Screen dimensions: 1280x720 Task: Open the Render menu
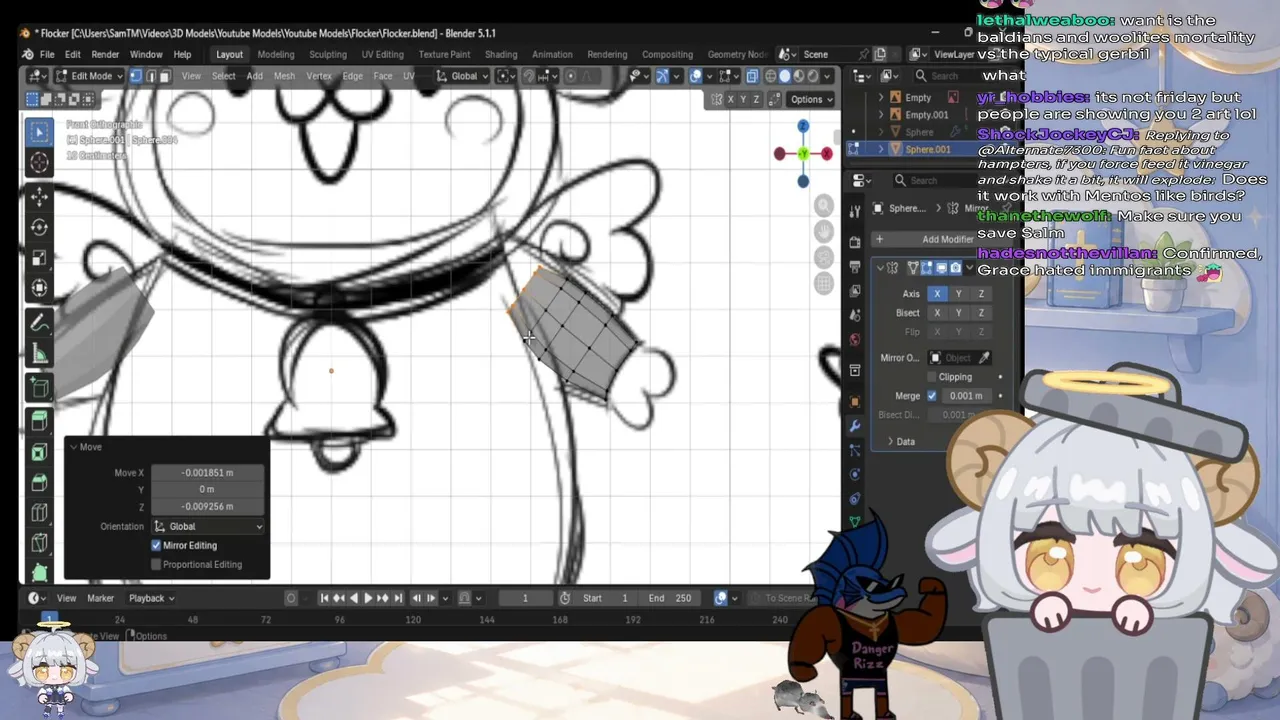105,54
